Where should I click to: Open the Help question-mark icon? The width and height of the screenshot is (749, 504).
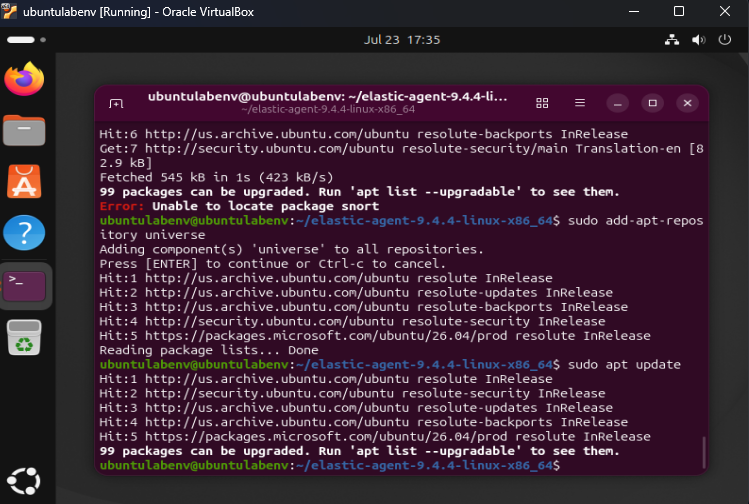(24, 233)
